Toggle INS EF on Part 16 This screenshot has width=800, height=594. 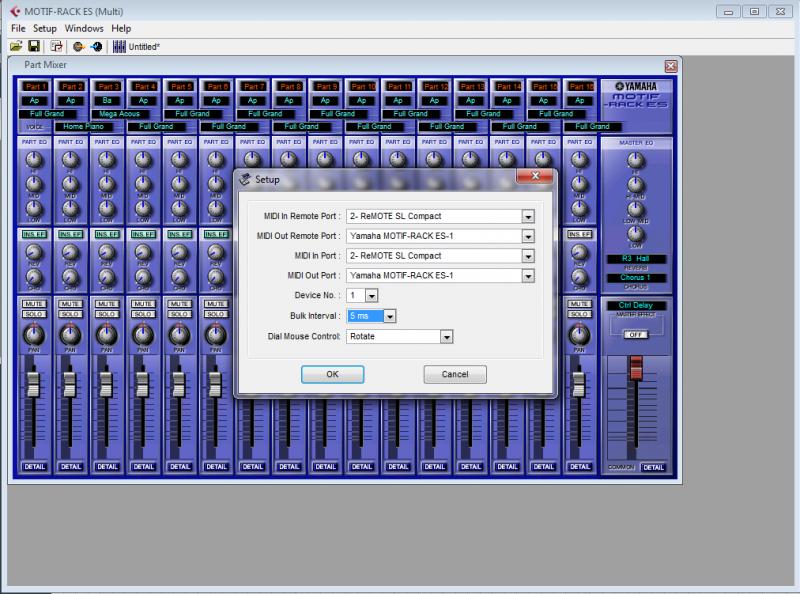point(579,234)
